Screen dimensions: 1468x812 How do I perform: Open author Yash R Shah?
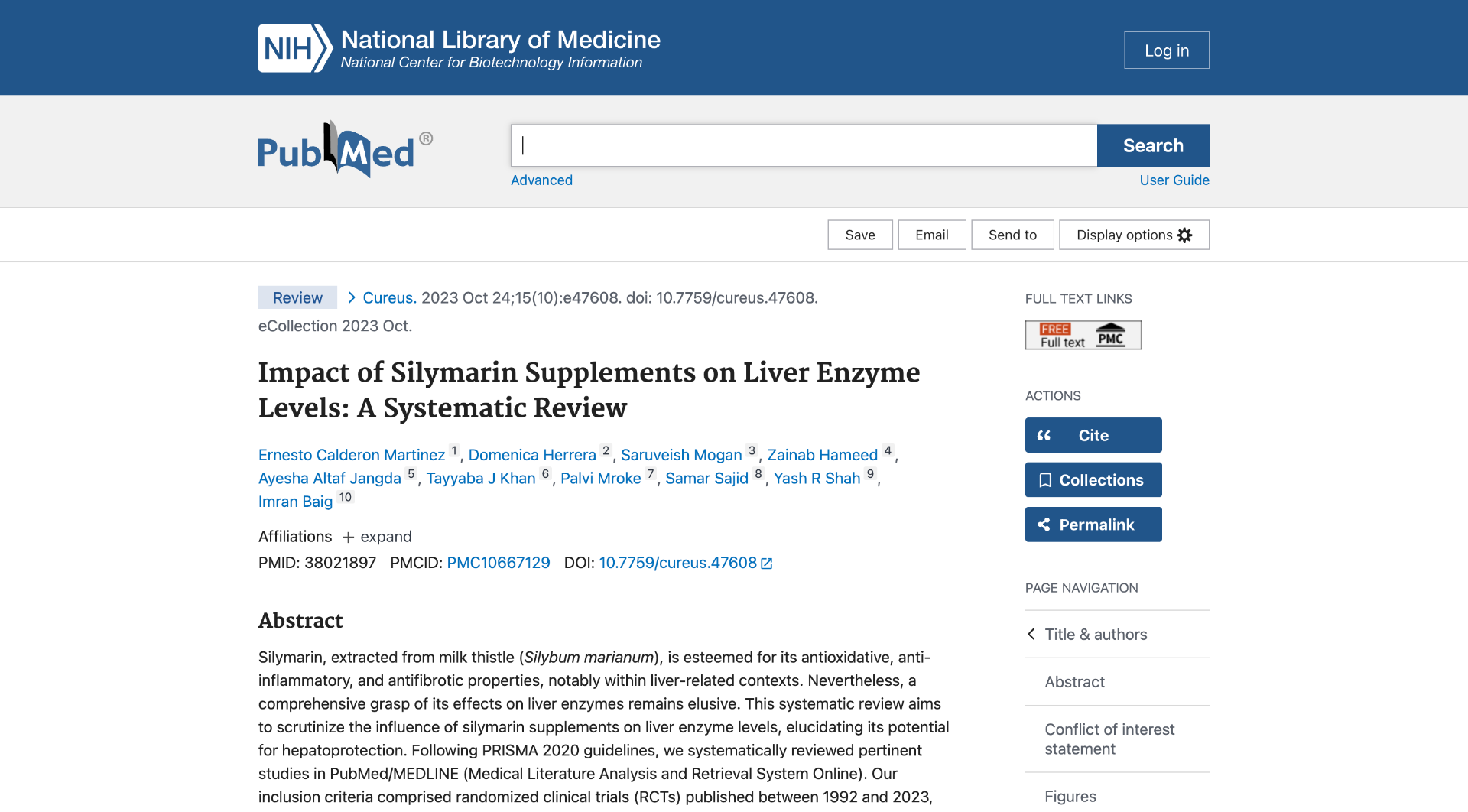click(x=817, y=479)
